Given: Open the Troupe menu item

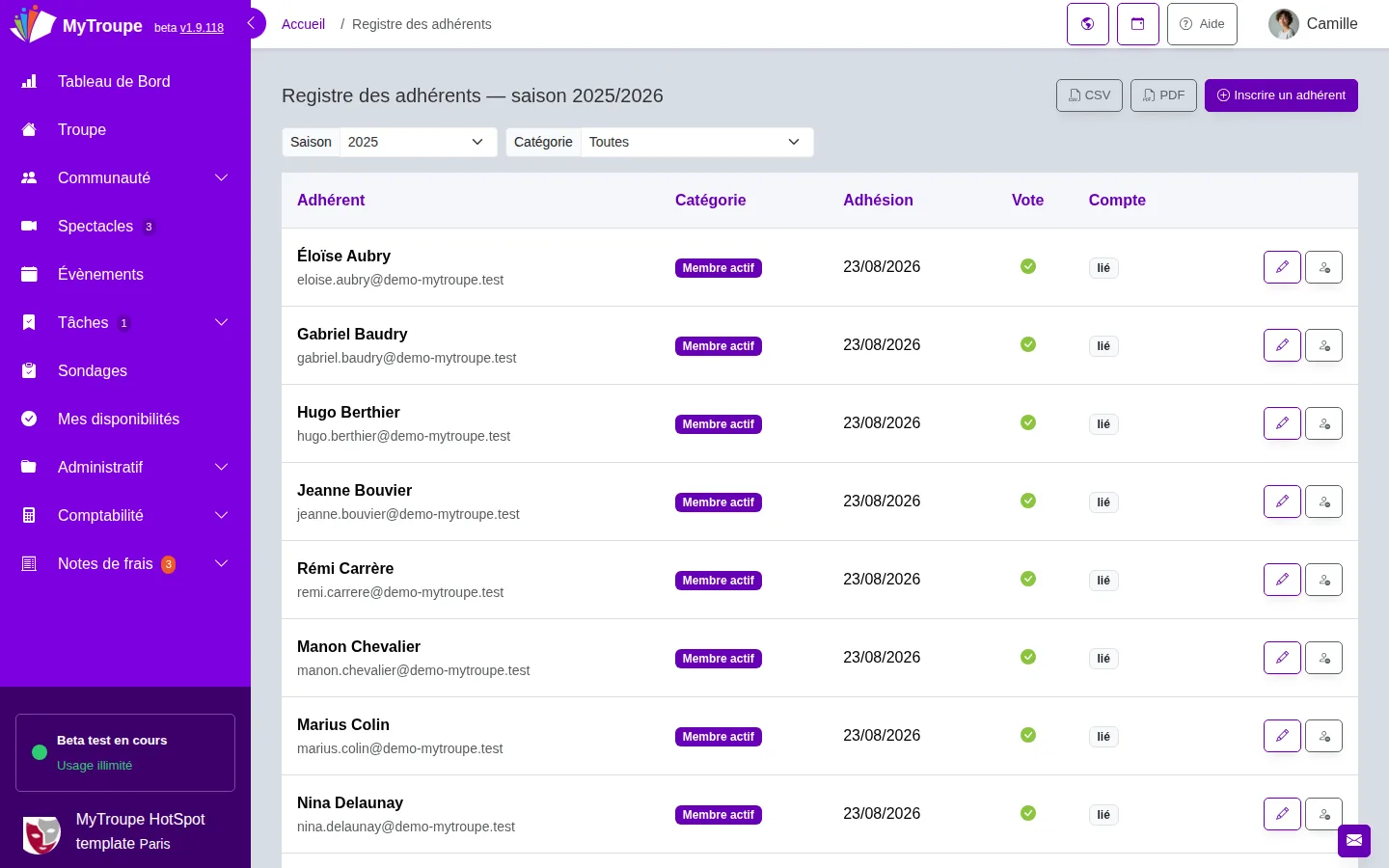Looking at the screenshot, I should coord(125,129).
